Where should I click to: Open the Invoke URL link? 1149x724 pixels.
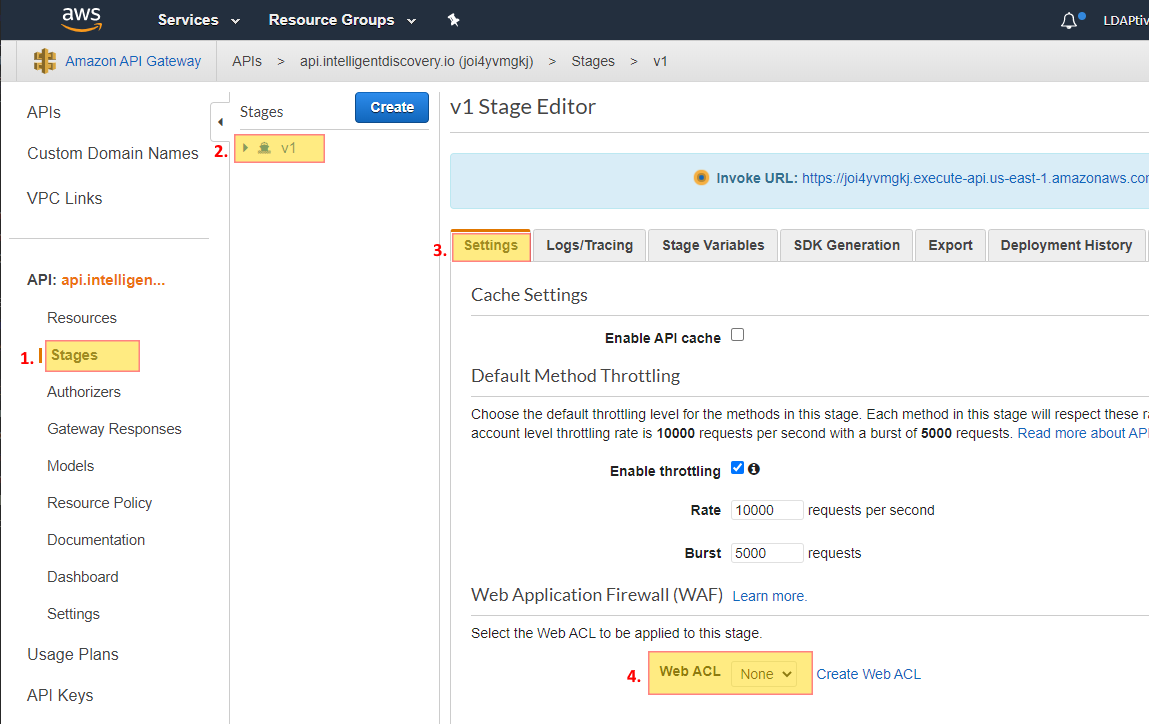pos(975,178)
